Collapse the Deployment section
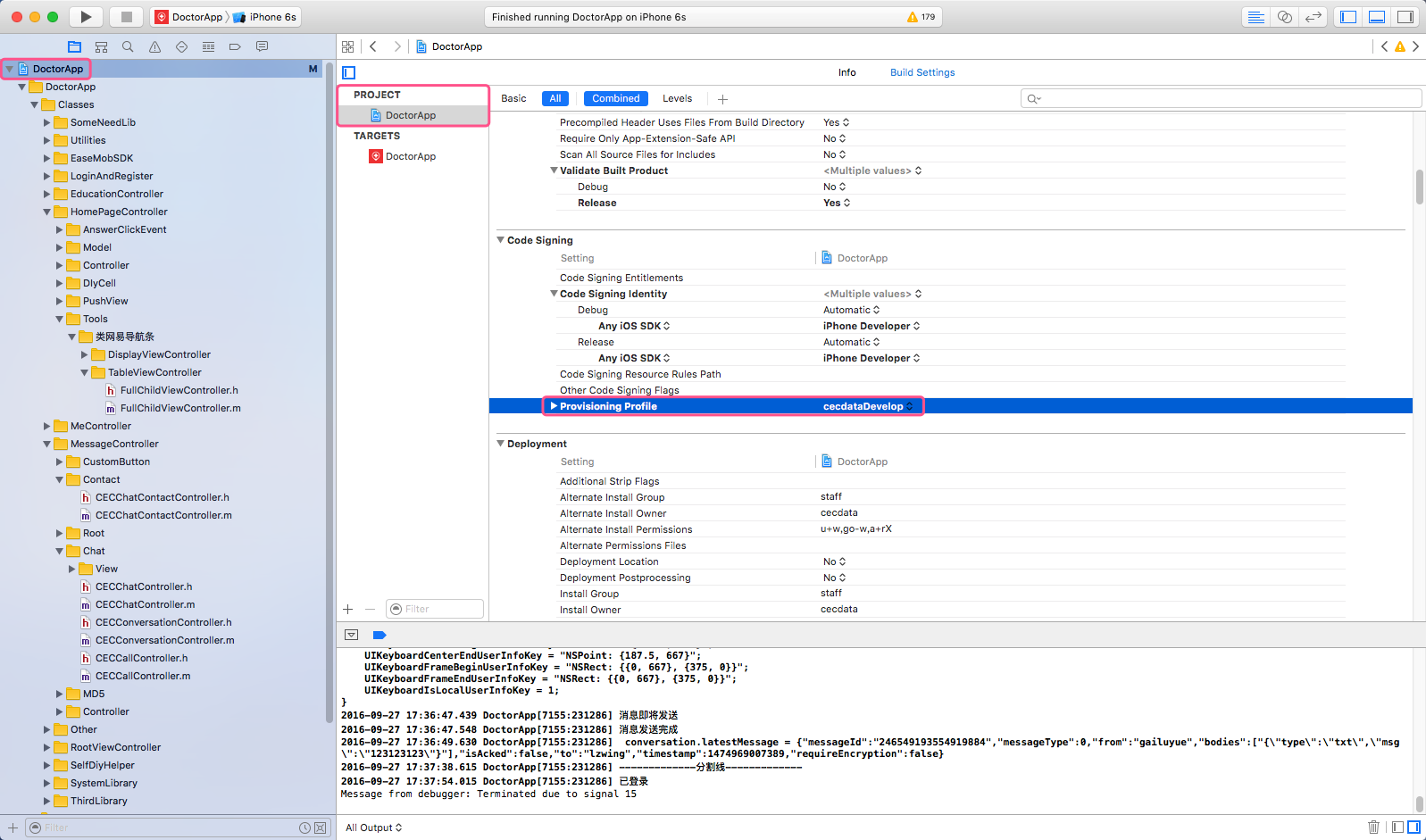This screenshot has width=1426, height=840. [501, 444]
